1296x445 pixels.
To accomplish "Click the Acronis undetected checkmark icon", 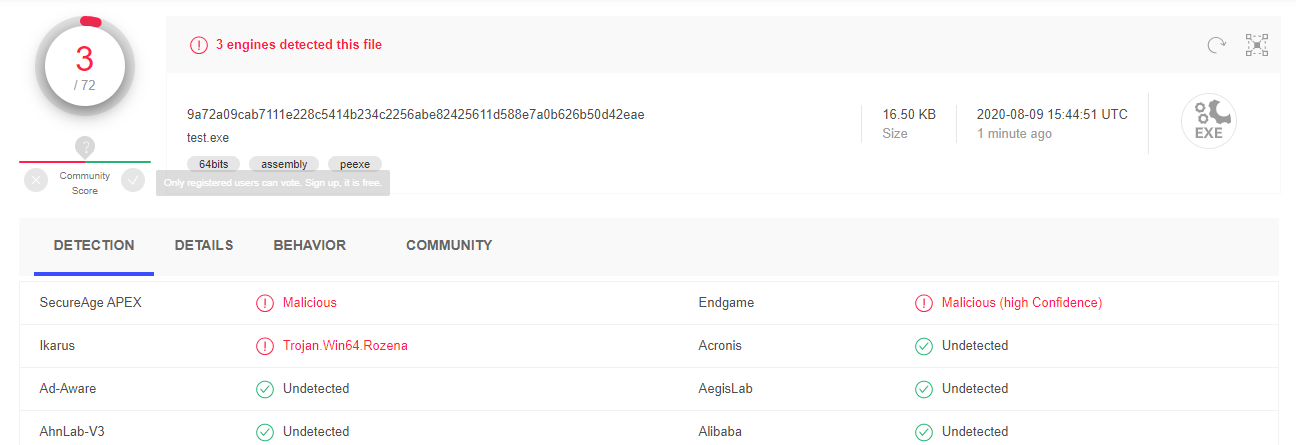I will point(924,346).
